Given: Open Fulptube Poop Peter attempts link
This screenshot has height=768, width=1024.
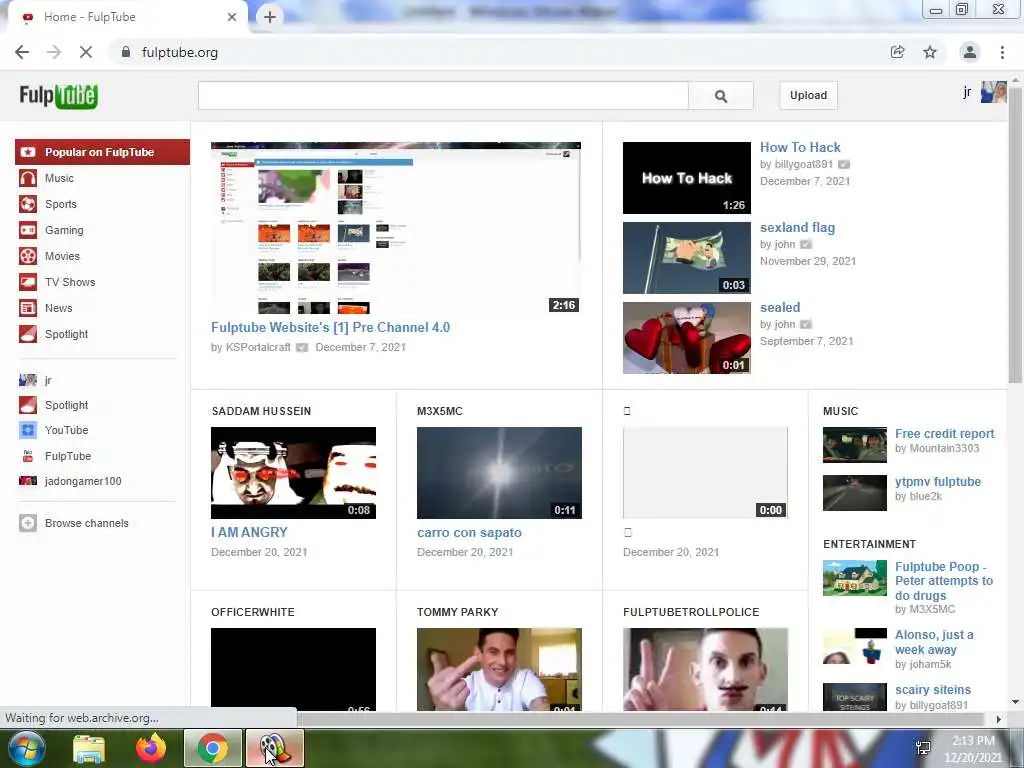Looking at the screenshot, I should (944, 581).
